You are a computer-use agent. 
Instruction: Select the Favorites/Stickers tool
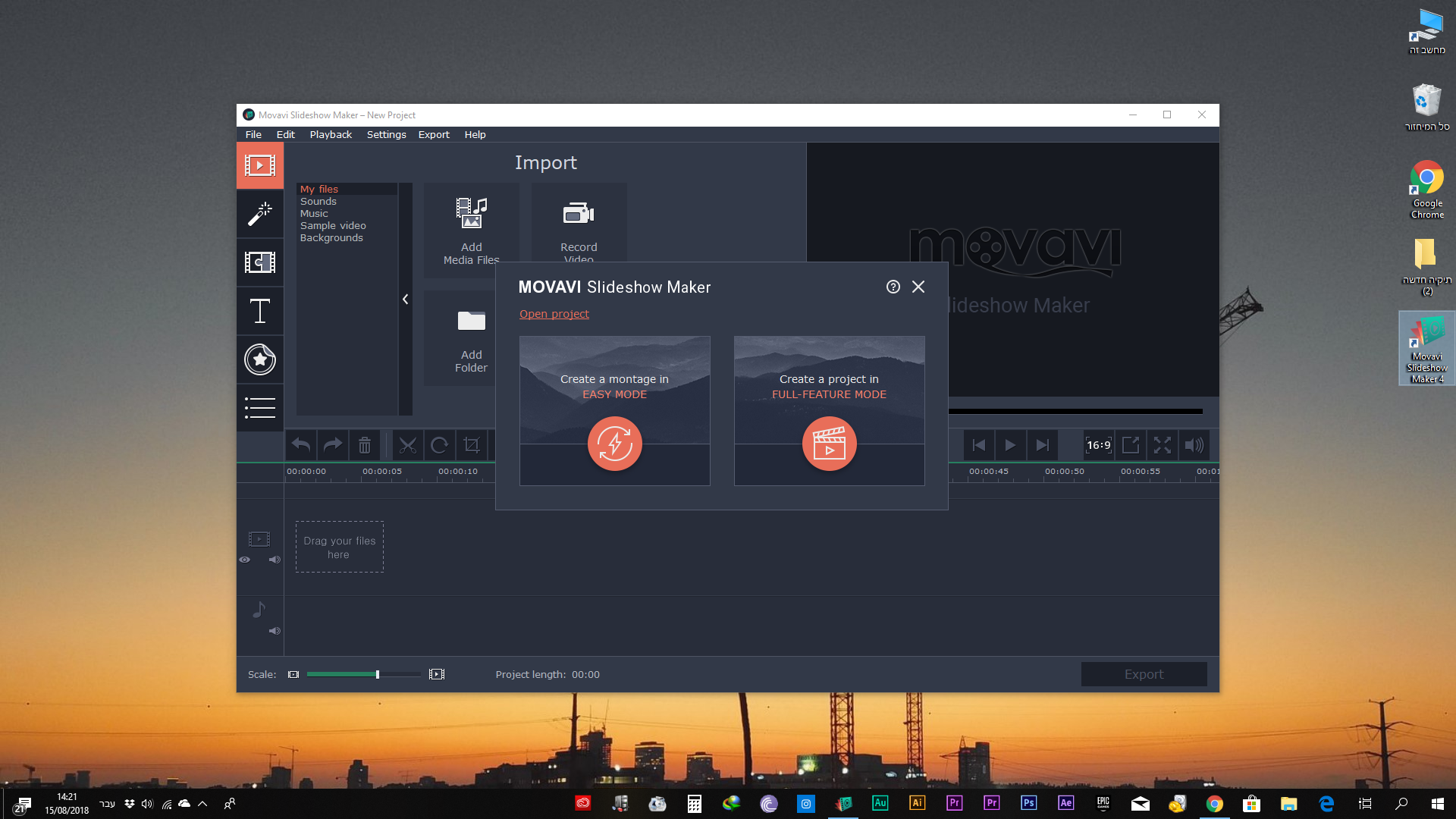tap(259, 358)
